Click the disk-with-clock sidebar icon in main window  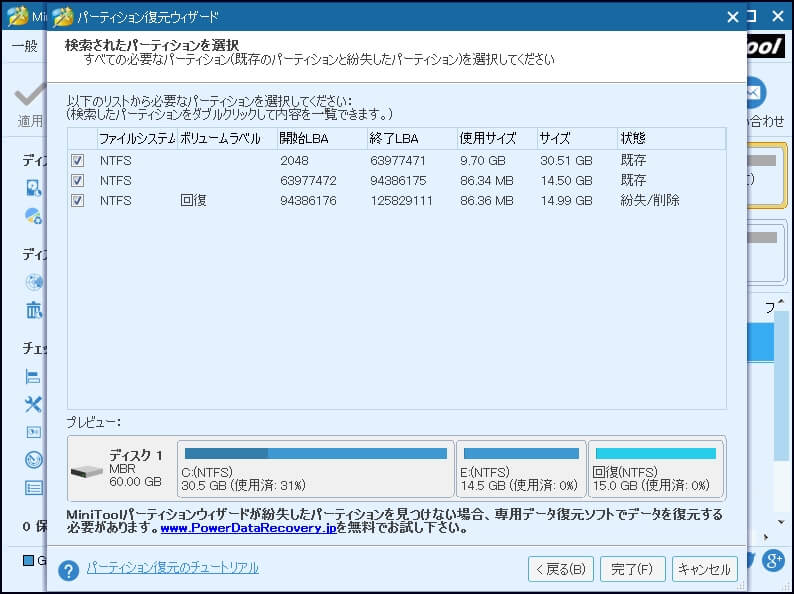(x=34, y=188)
